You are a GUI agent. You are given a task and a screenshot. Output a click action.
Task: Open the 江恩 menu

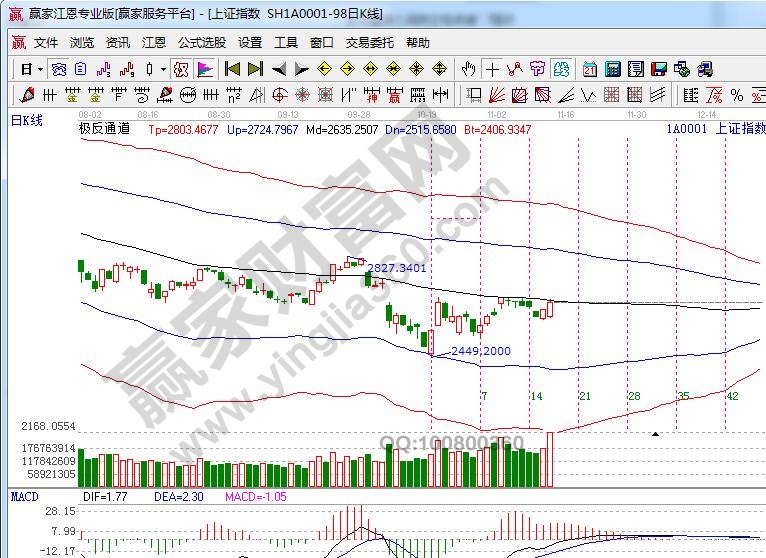154,43
